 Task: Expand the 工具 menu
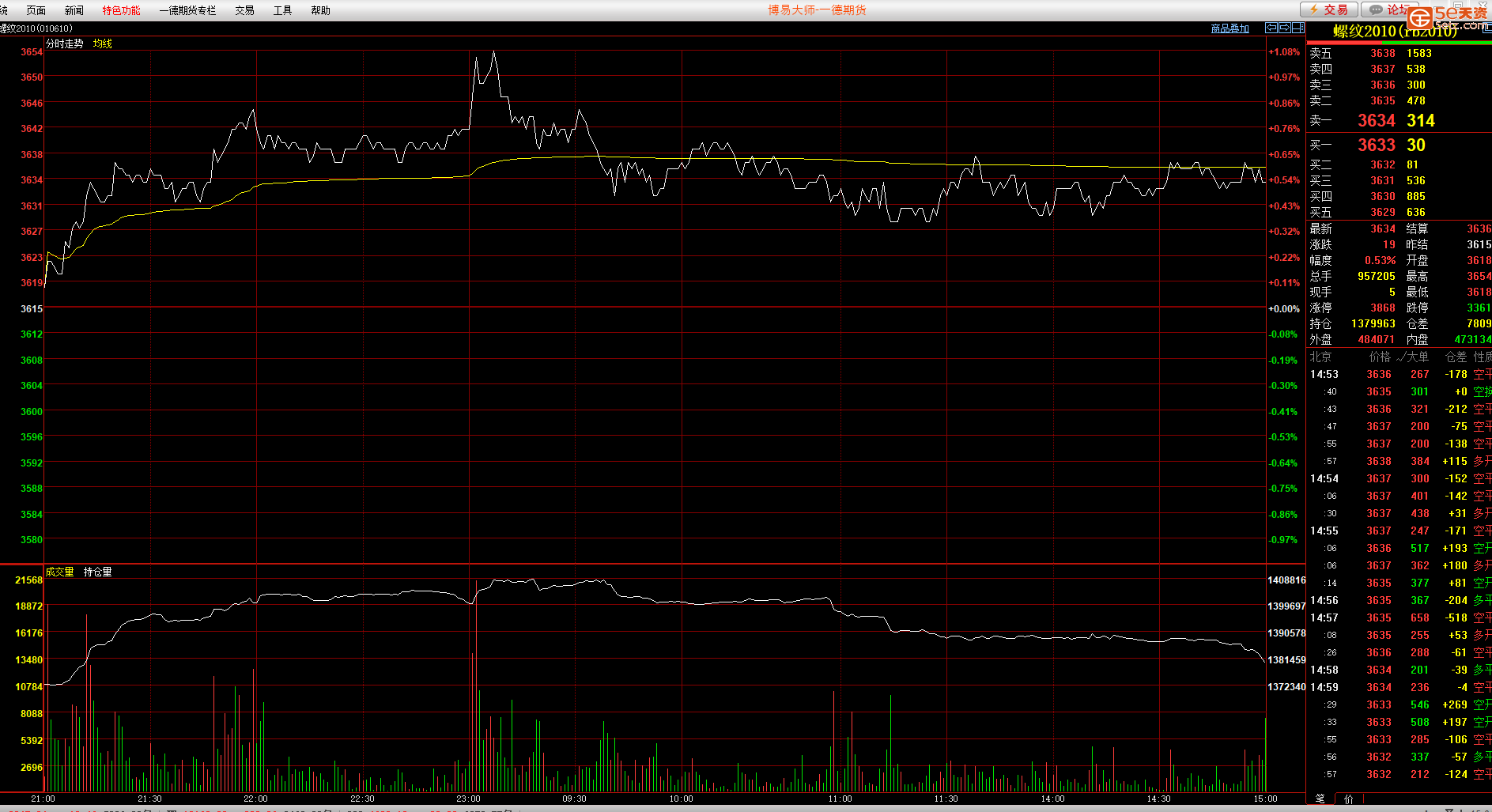click(x=282, y=10)
